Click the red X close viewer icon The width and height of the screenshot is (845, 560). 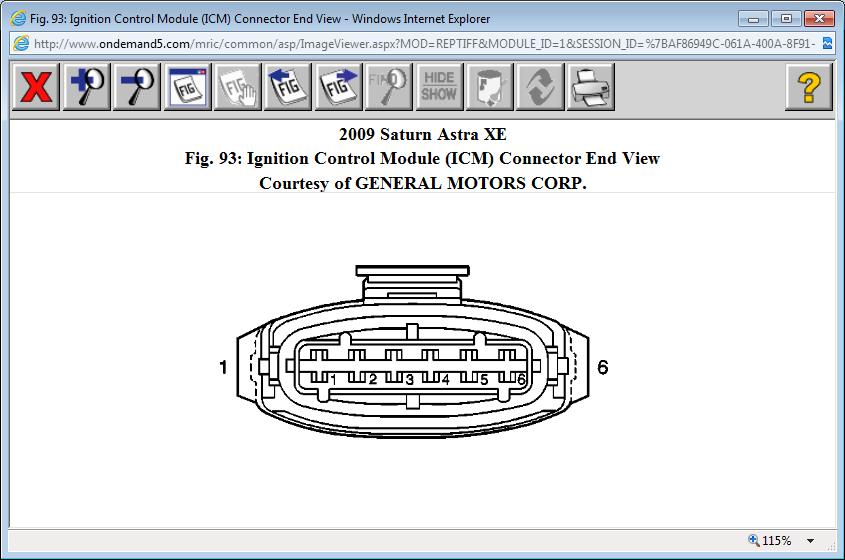(36, 87)
